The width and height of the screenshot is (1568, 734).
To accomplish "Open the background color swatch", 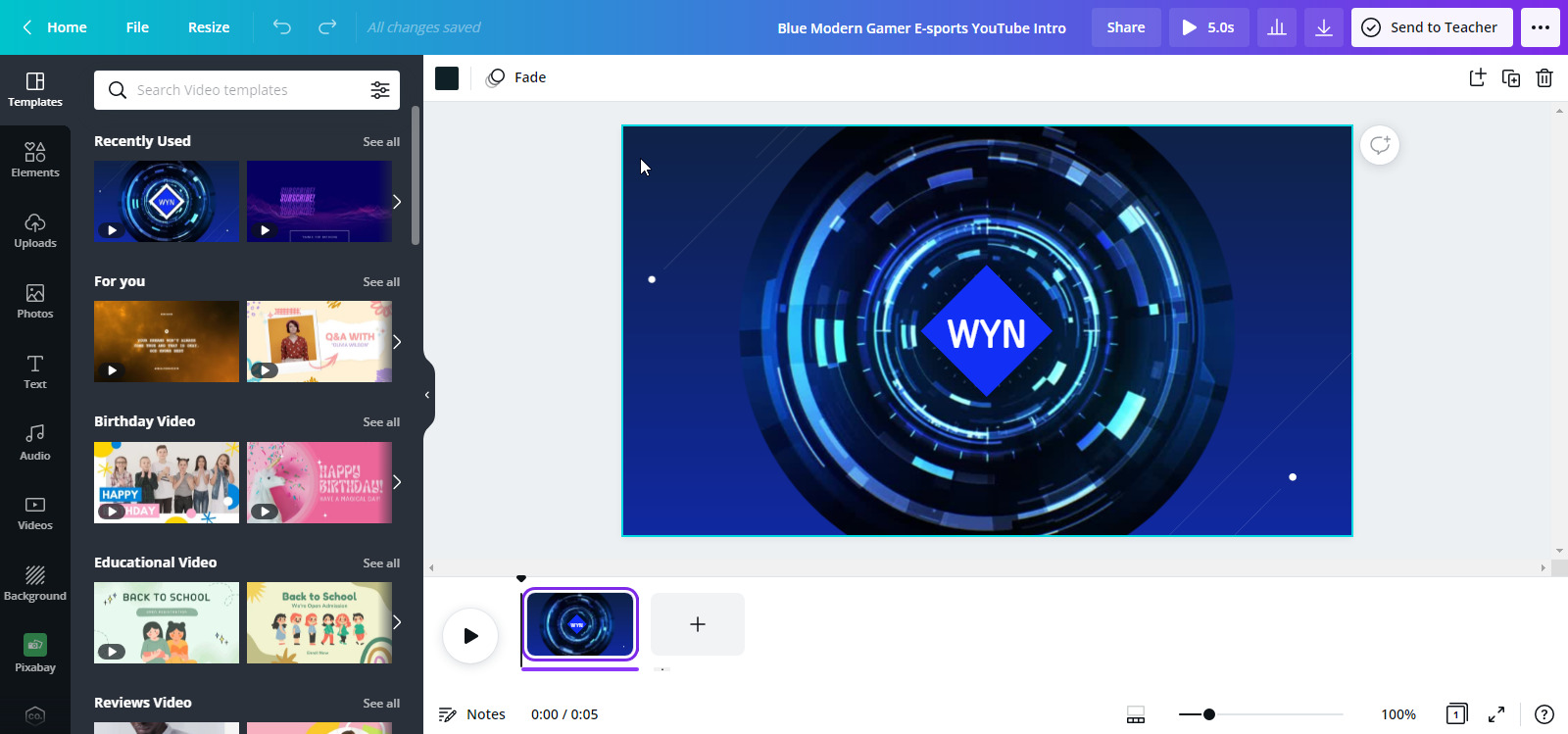I will 447,78.
